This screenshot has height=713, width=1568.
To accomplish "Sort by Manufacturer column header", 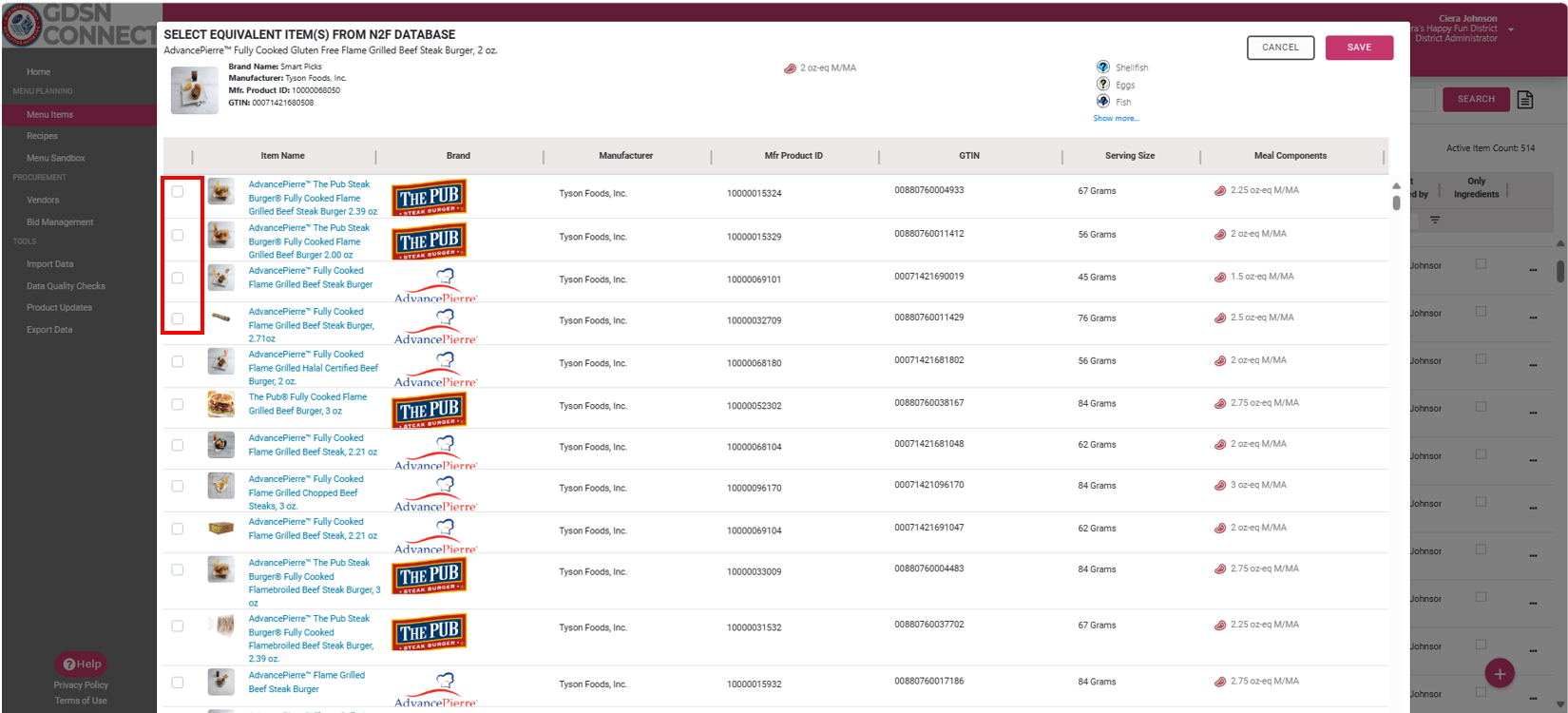I will click(626, 156).
